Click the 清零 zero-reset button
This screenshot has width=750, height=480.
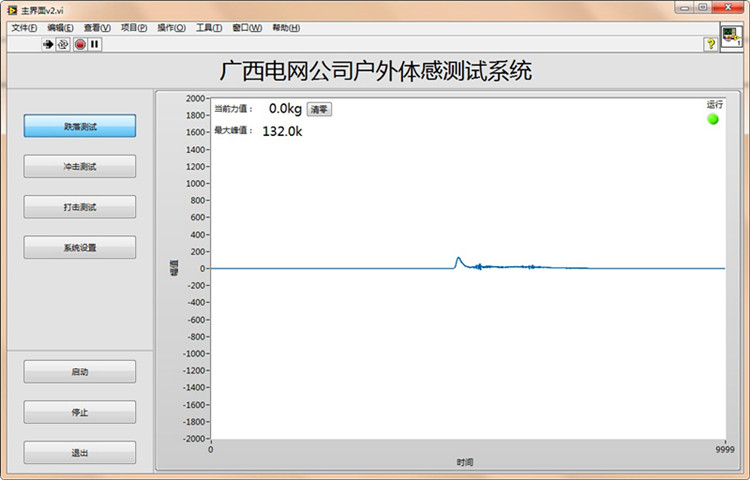(x=319, y=109)
